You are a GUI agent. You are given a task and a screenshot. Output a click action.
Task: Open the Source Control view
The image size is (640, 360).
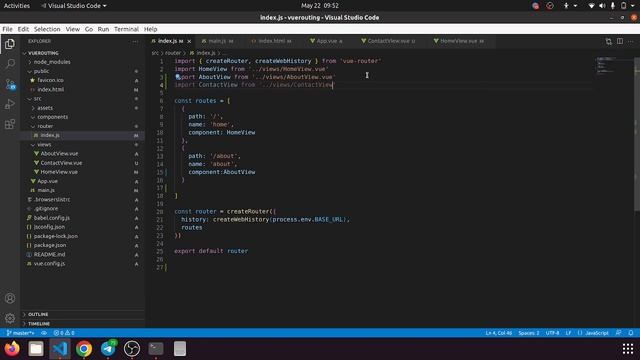coord(10,84)
